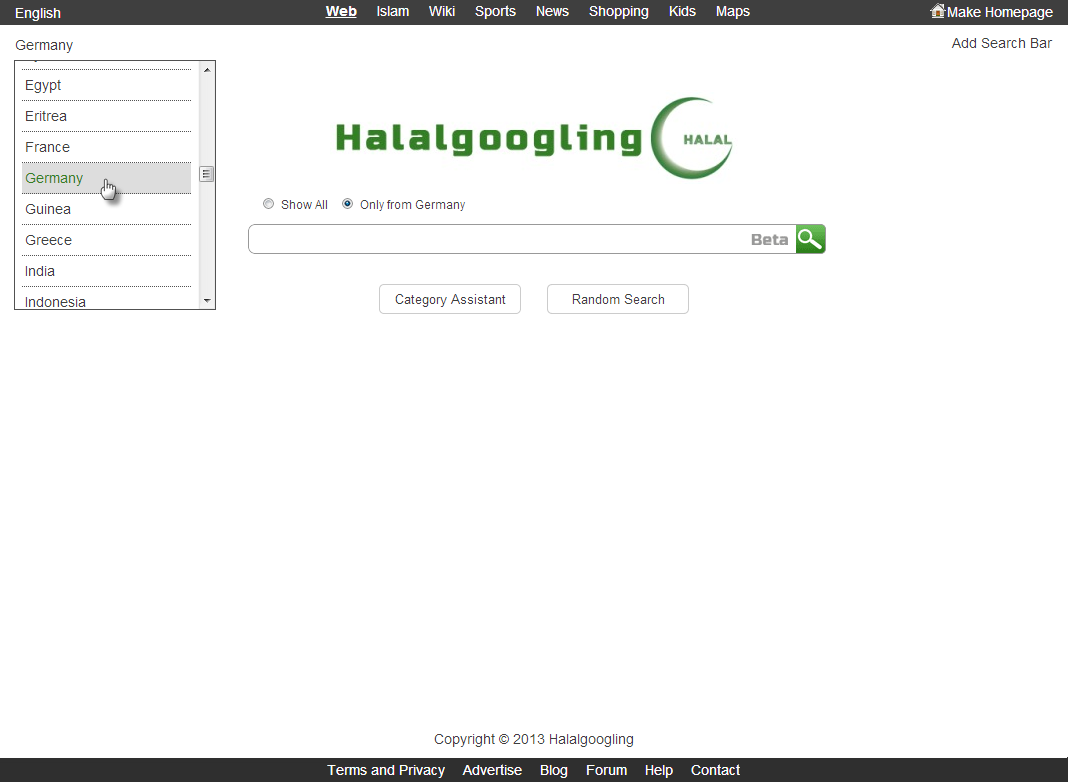Choose Germany in the country list

106,178
